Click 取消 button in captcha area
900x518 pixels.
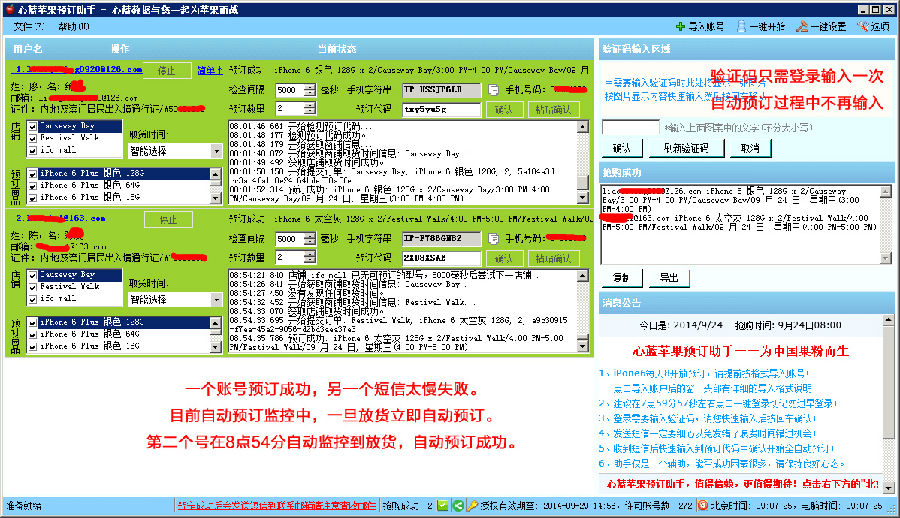click(x=750, y=148)
